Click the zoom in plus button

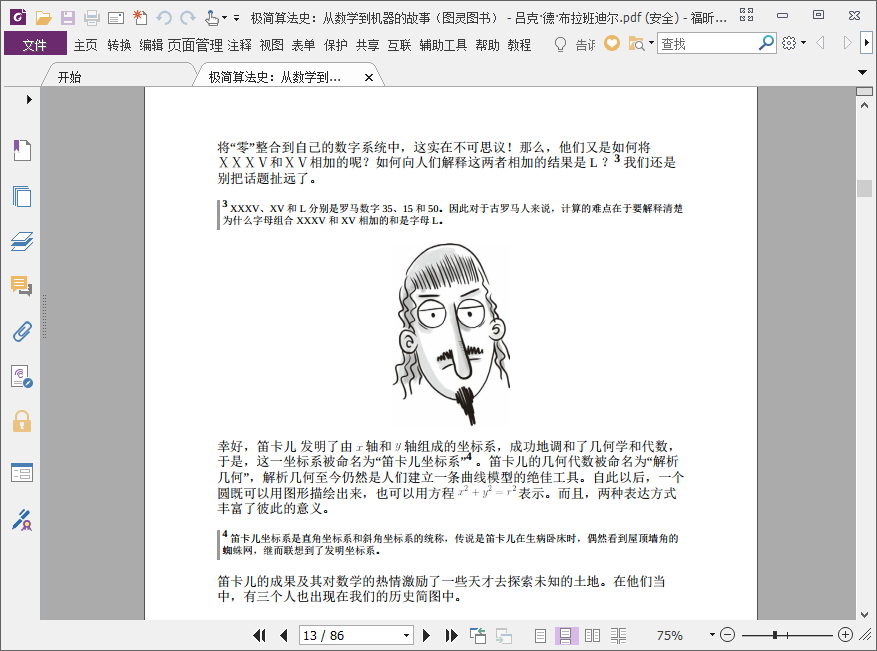point(845,635)
